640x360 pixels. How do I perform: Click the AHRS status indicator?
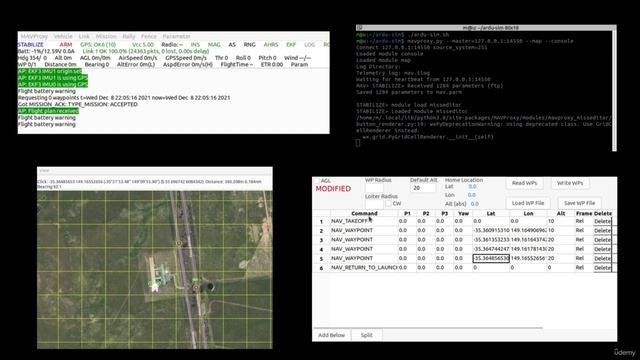(x=271, y=44)
